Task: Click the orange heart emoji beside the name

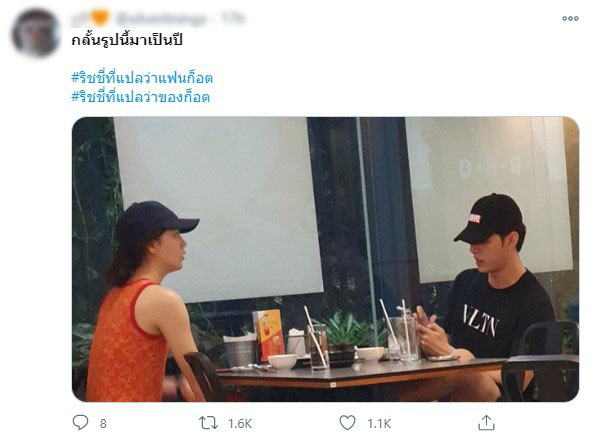Action: pyautogui.click(x=100, y=18)
